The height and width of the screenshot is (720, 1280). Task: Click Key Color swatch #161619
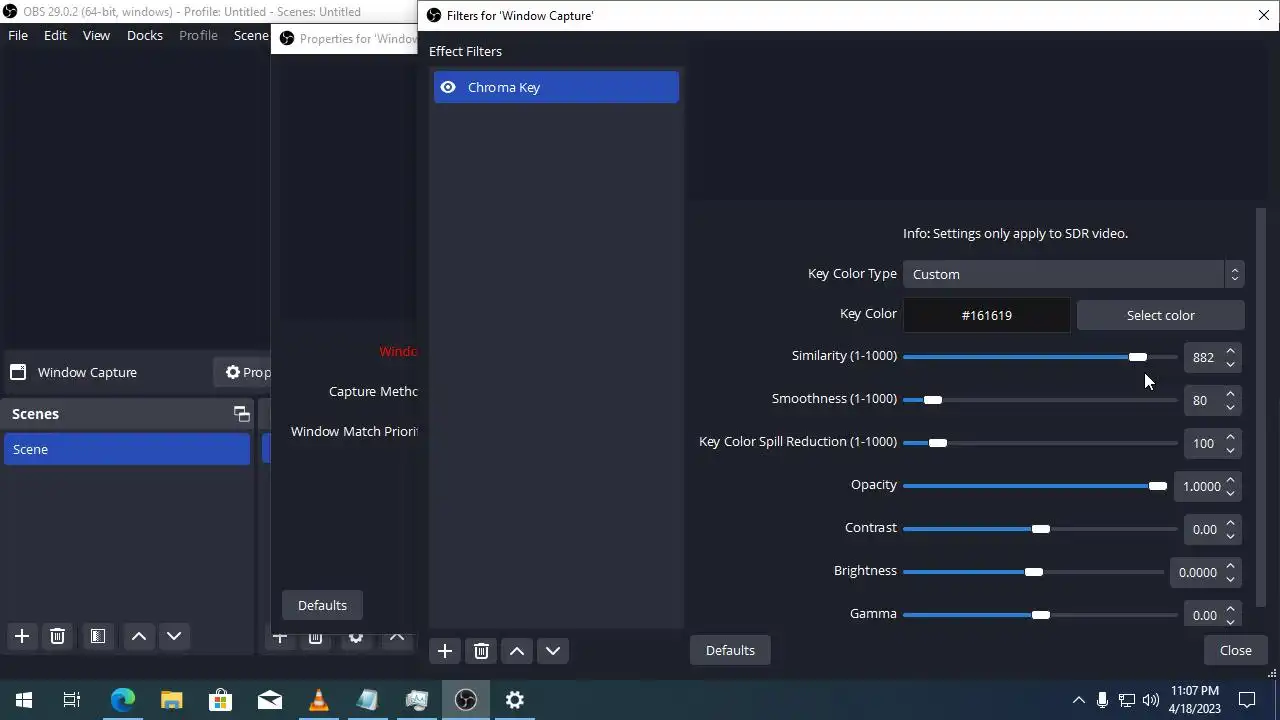pos(986,315)
